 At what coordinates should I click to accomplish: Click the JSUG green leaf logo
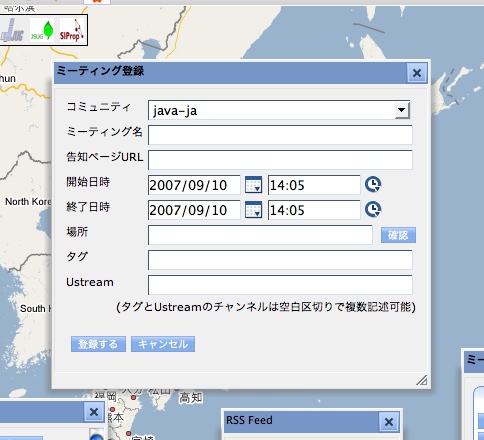point(42,30)
